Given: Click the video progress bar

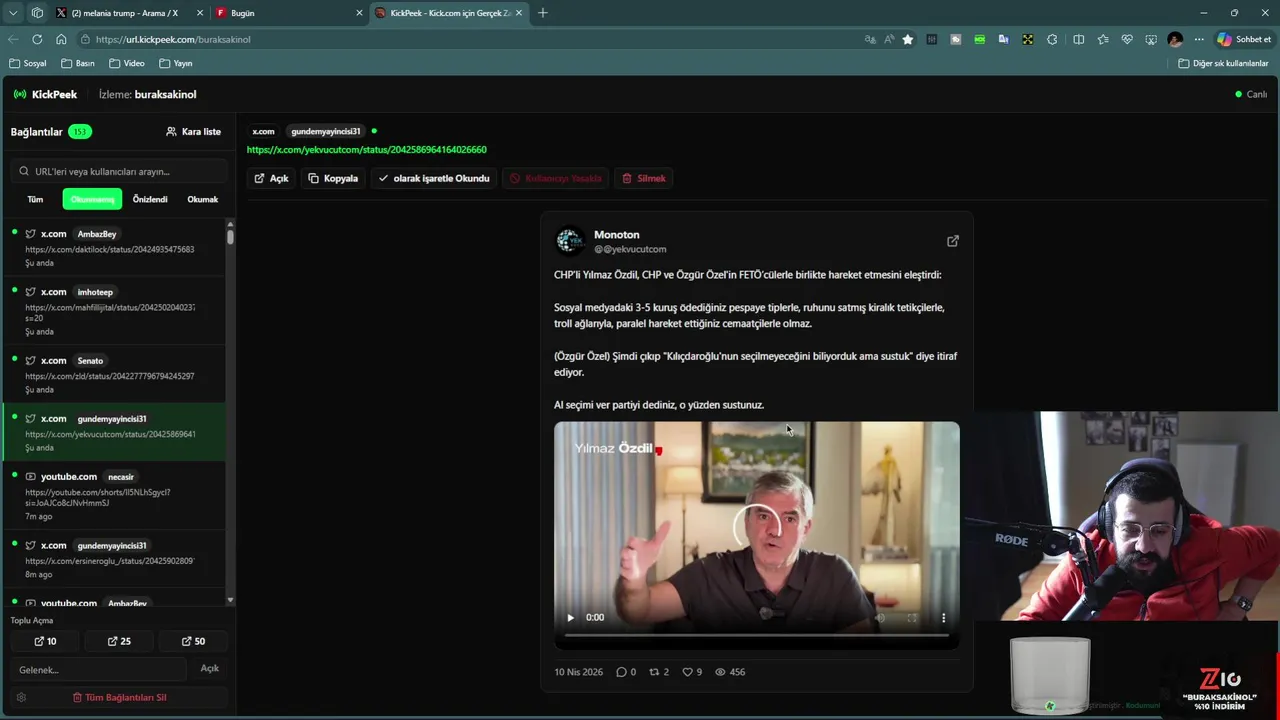Looking at the screenshot, I should click(757, 635).
